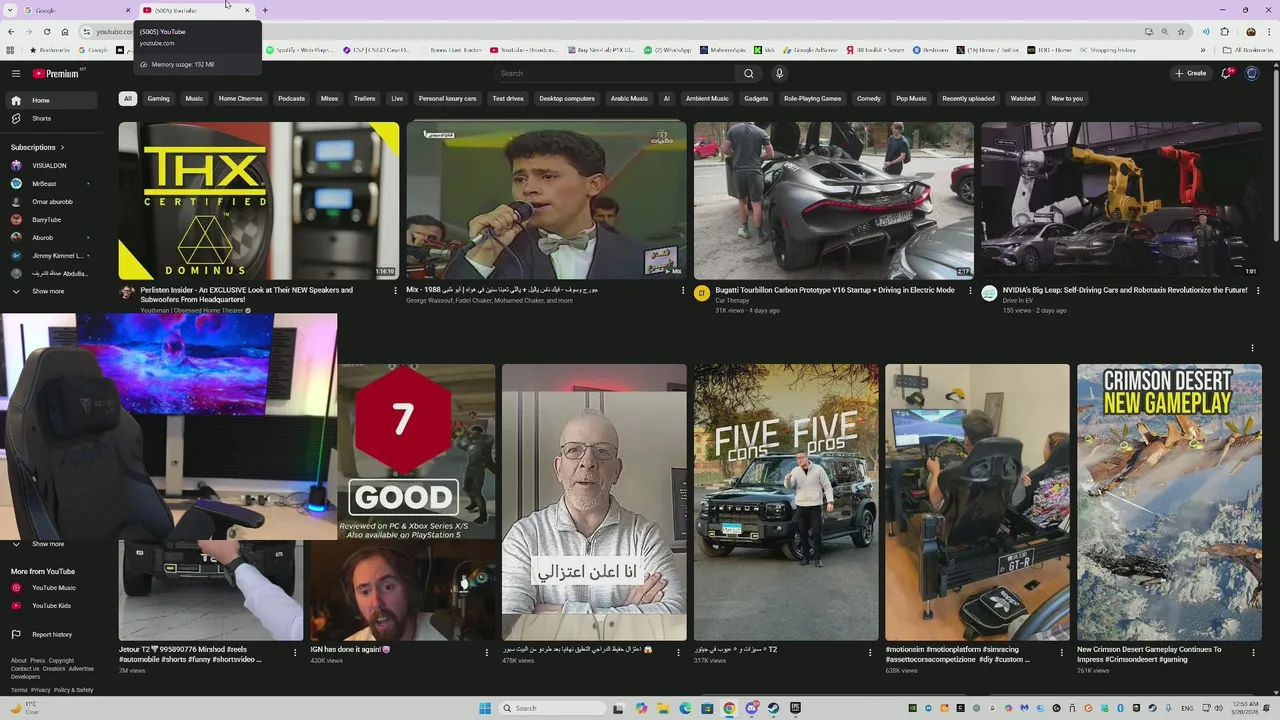Expand the Subscriptions section chevron
The image size is (1280, 720).
pos(62,147)
